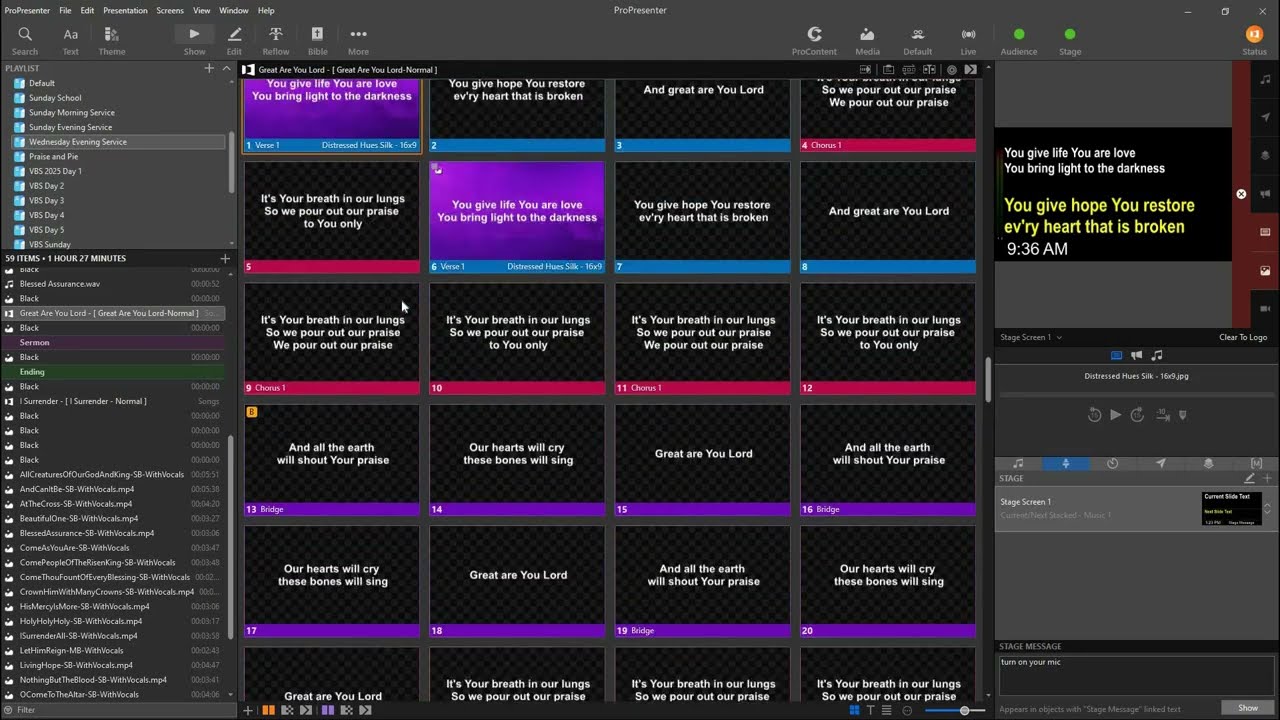Viewport: 1280px width, 720px height.
Task: Clear the props layer
Action: pos(1265,156)
